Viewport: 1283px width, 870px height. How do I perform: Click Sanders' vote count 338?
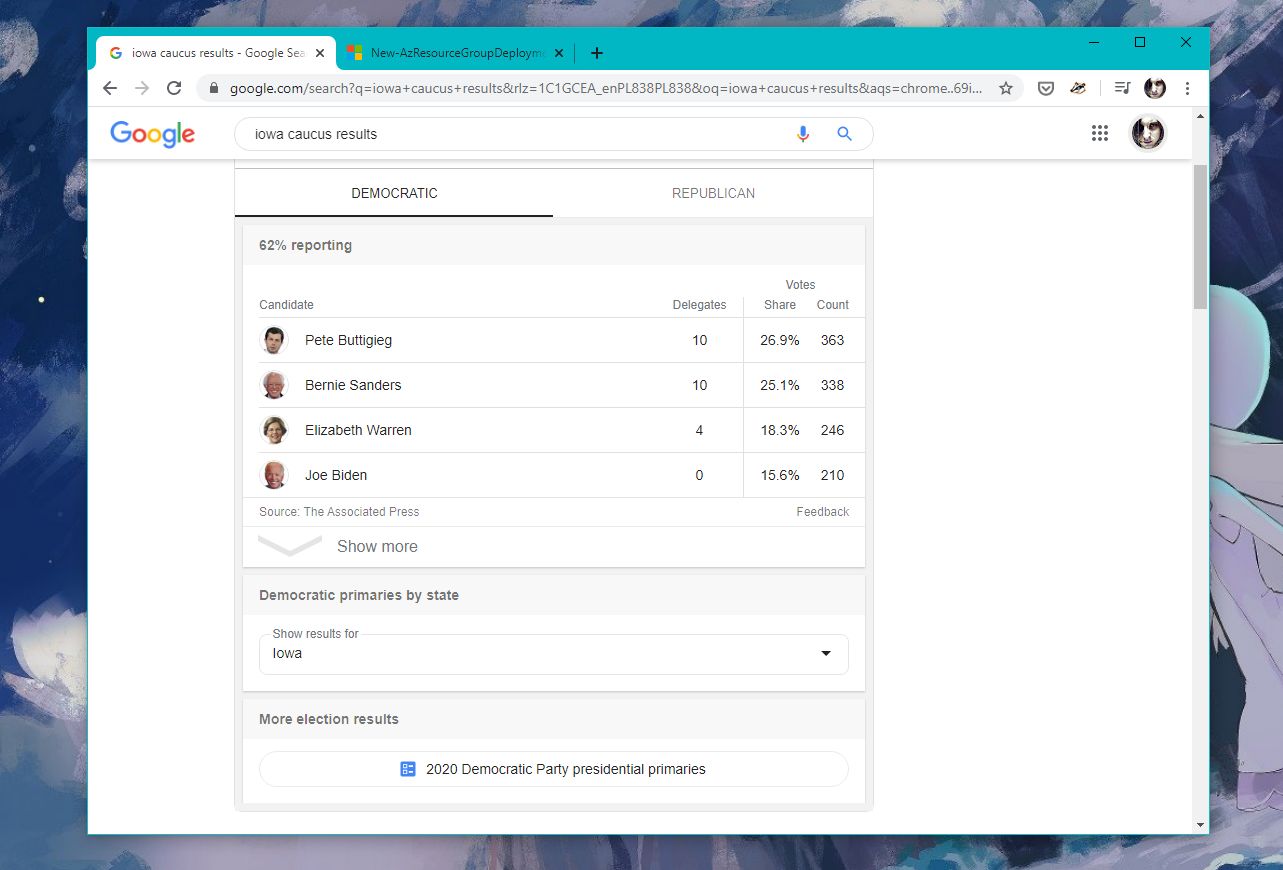[832, 385]
